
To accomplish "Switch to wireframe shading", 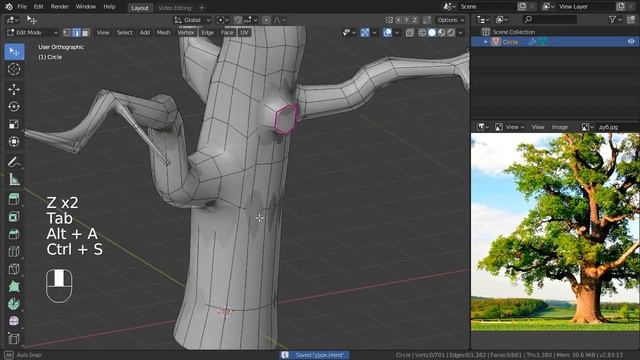I will [422, 33].
